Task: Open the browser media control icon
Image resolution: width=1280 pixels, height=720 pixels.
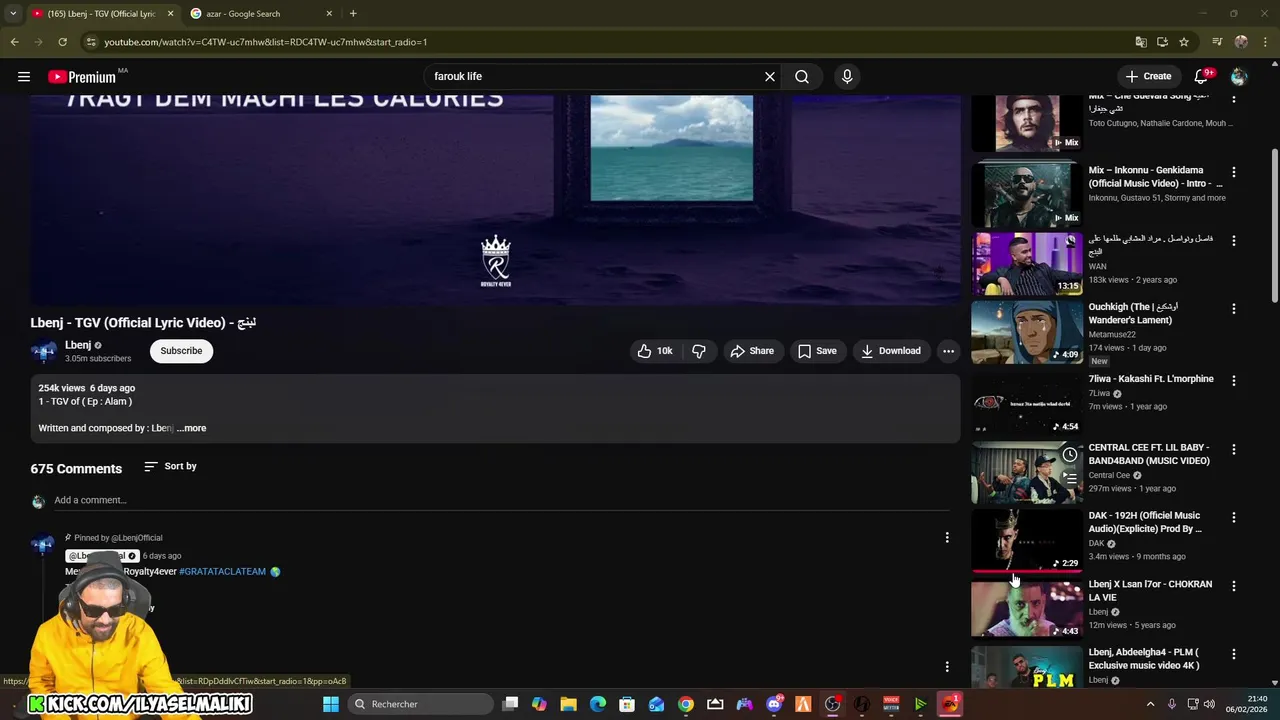Action: point(1217,42)
